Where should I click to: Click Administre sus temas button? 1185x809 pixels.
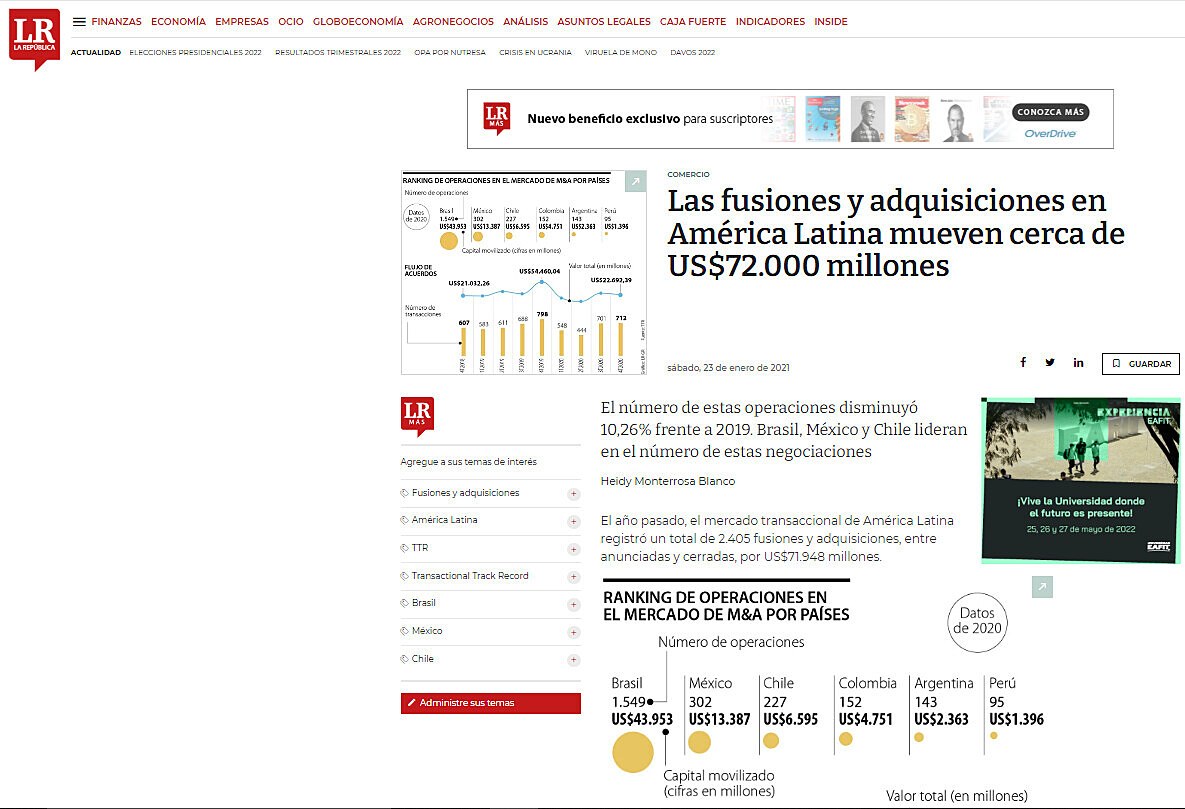[x=490, y=703]
